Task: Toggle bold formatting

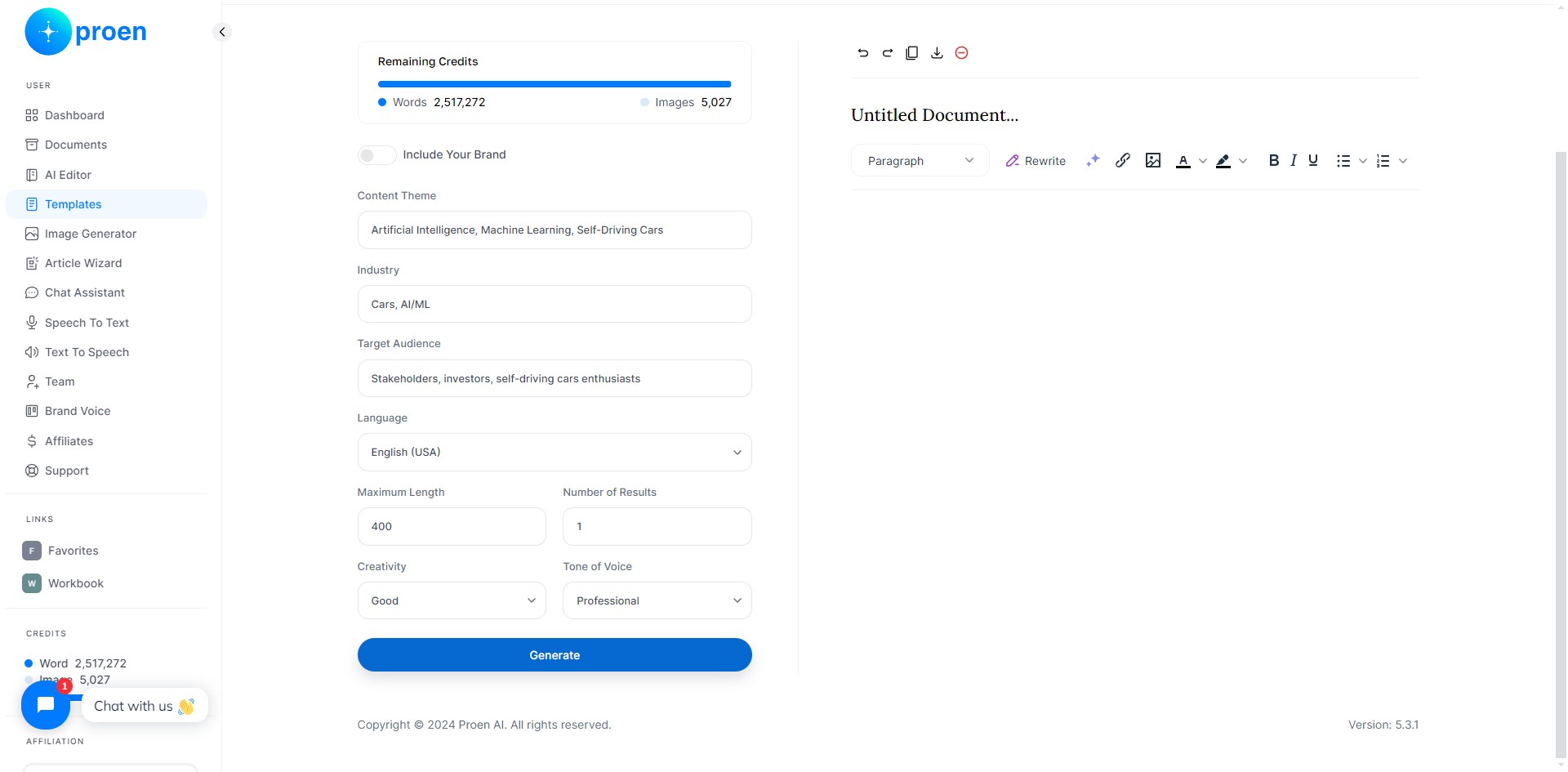Action: click(1274, 161)
